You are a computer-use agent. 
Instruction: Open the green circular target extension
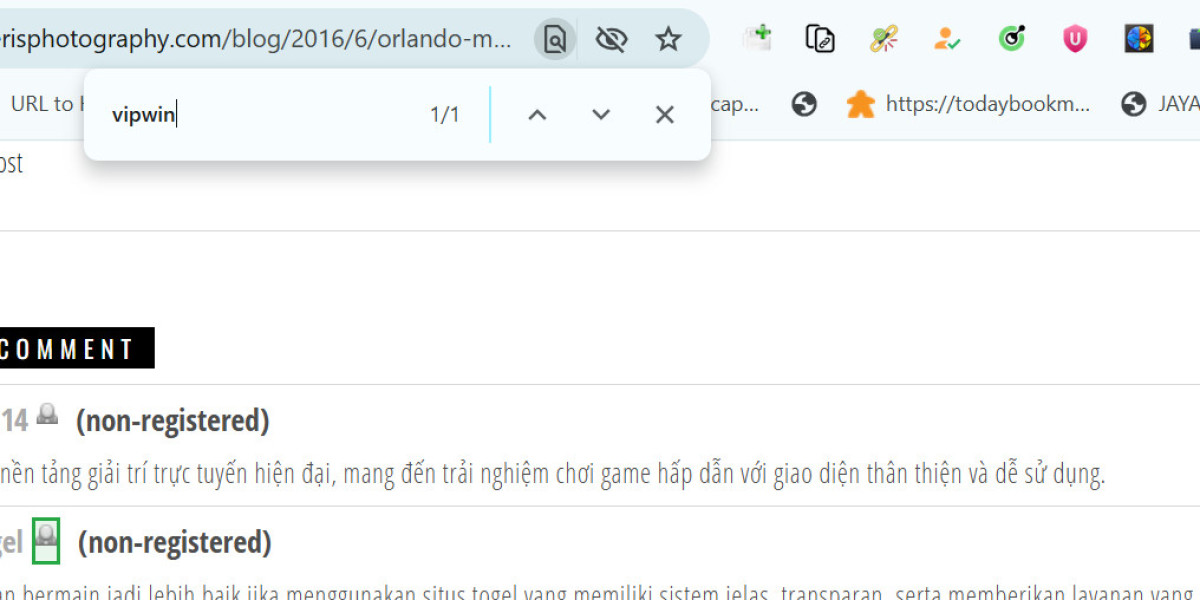pos(1012,38)
